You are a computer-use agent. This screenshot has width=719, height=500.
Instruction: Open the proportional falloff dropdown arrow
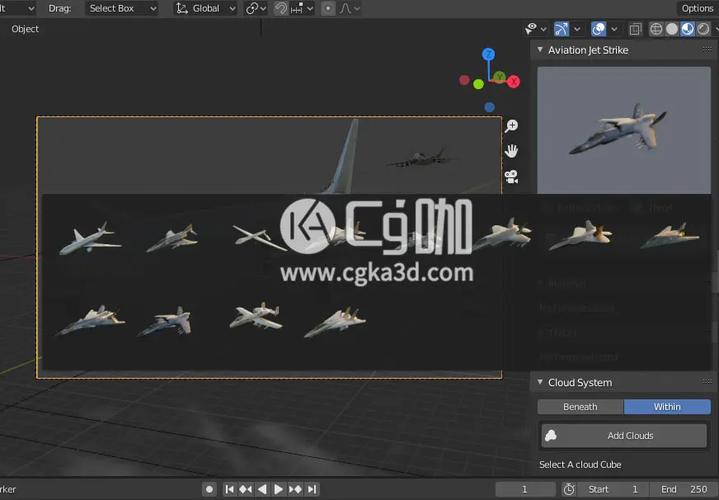(x=357, y=8)
